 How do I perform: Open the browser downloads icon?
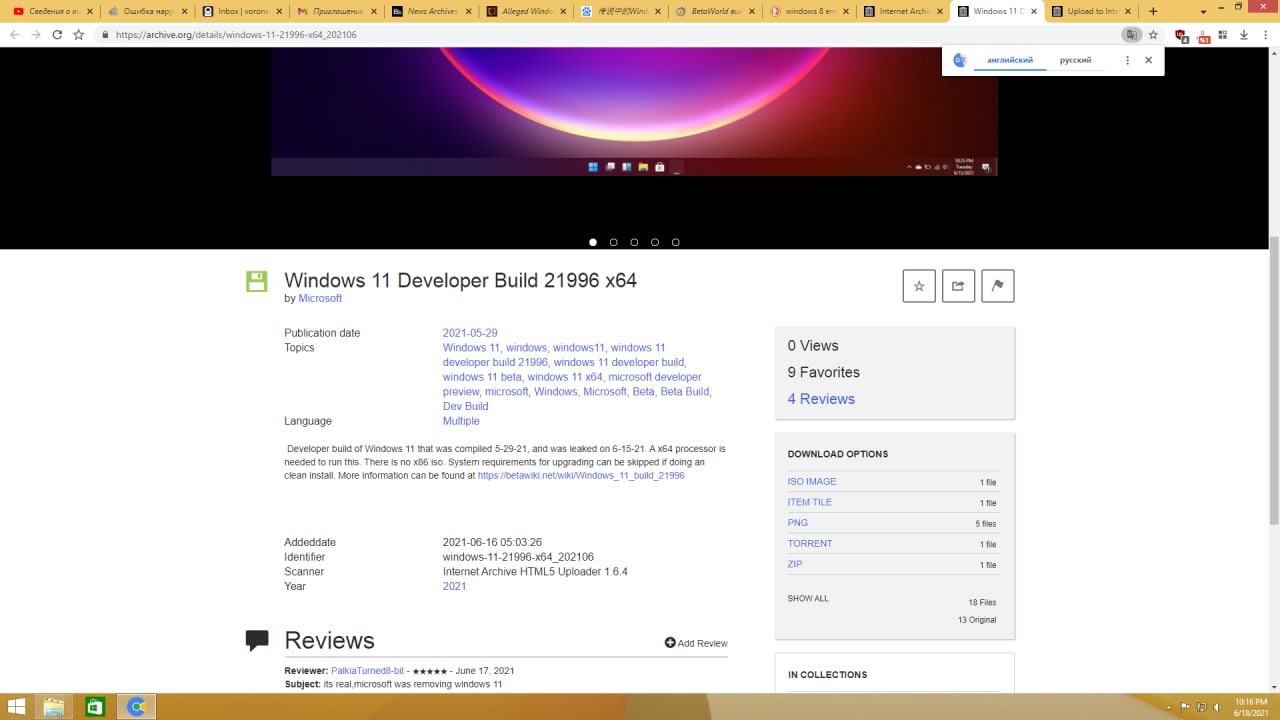(x=1244, y=34)
